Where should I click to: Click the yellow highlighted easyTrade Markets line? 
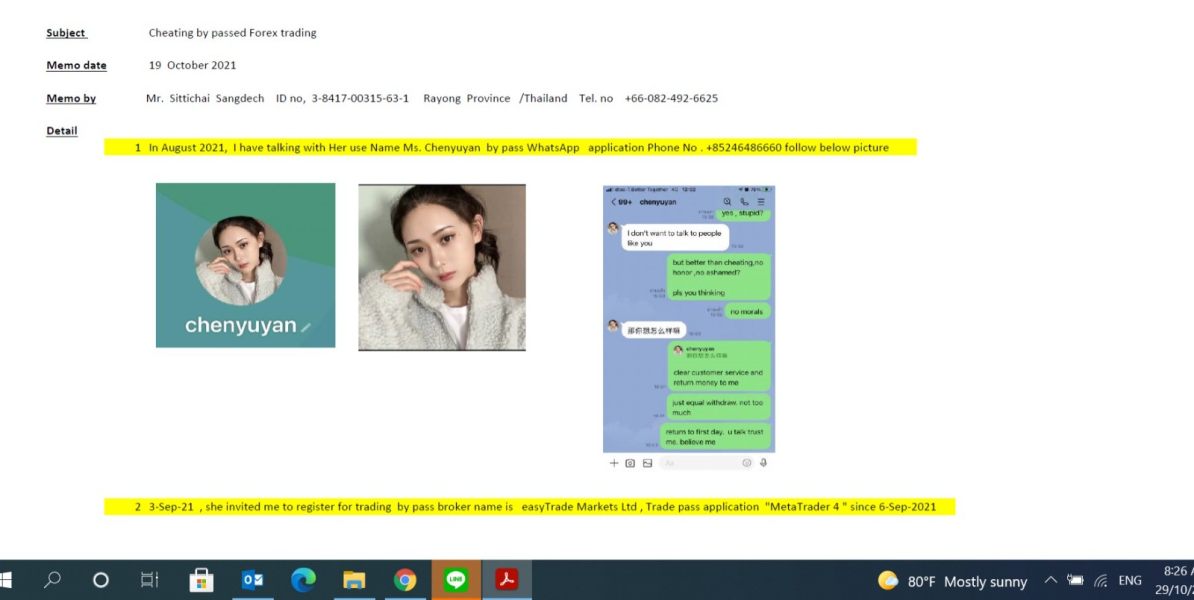pyautogui.click(x=529, y=507)
